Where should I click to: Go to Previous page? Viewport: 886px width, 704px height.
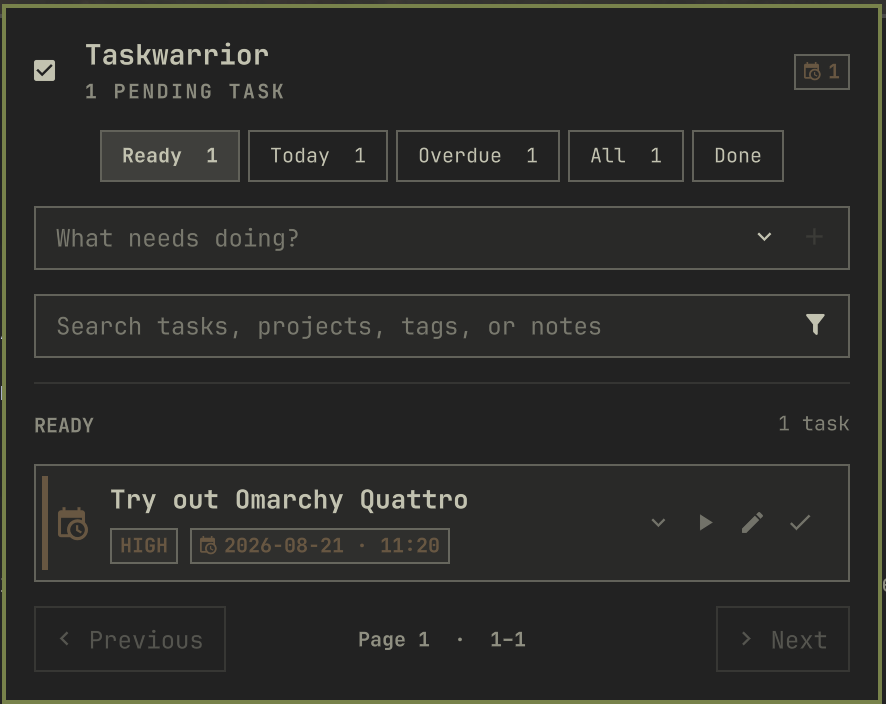coord(130,639)
